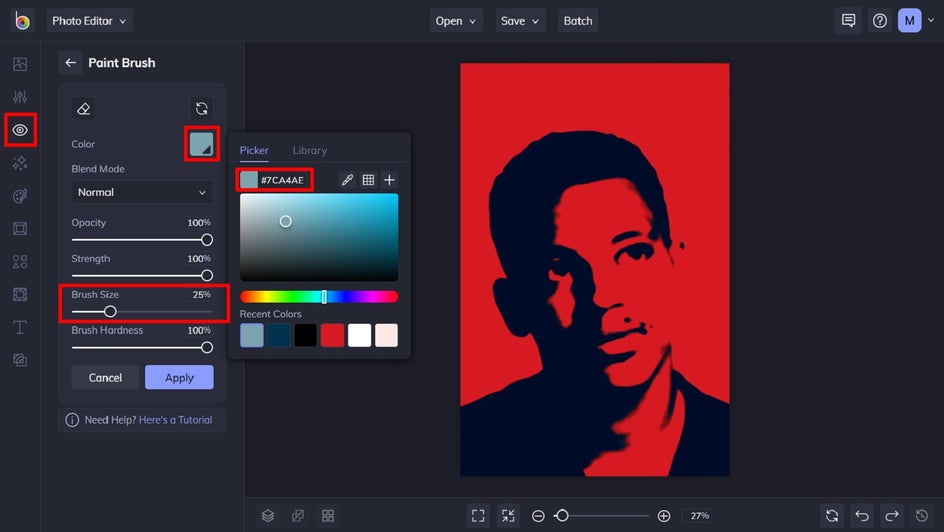Add color to library with plus icon
944x532 pixels.
390,180
